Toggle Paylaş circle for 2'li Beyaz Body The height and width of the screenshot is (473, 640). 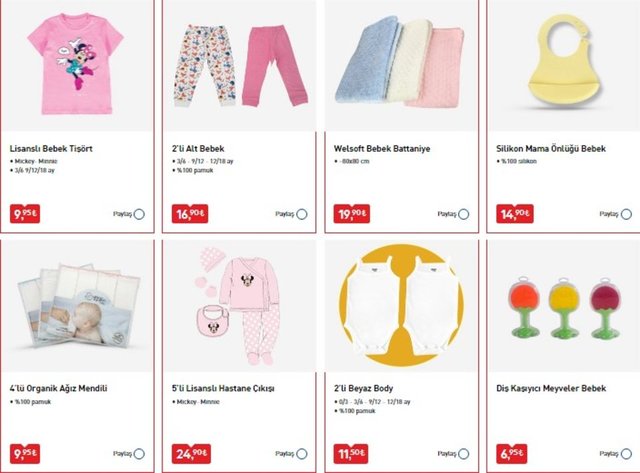tap(464, 453)
